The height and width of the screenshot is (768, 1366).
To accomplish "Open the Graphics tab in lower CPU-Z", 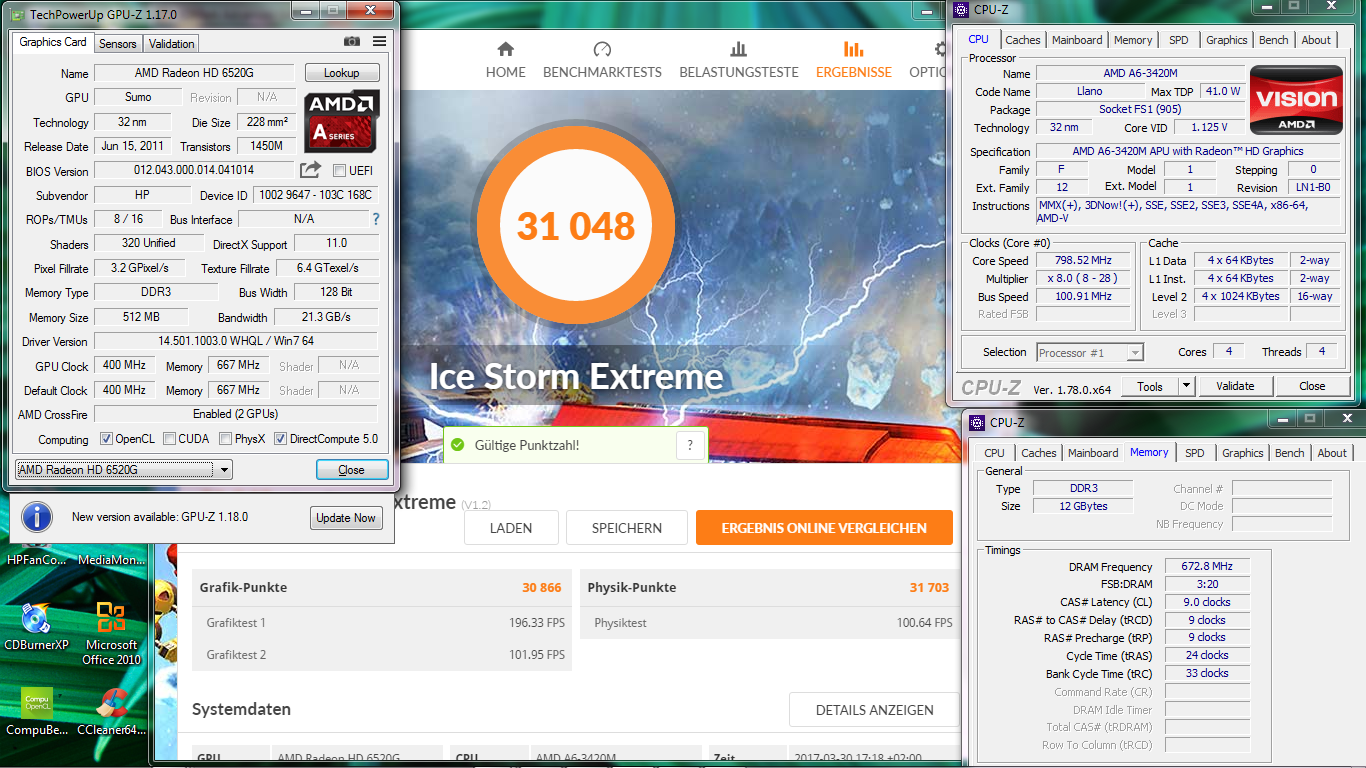I will pos(1243,453).
